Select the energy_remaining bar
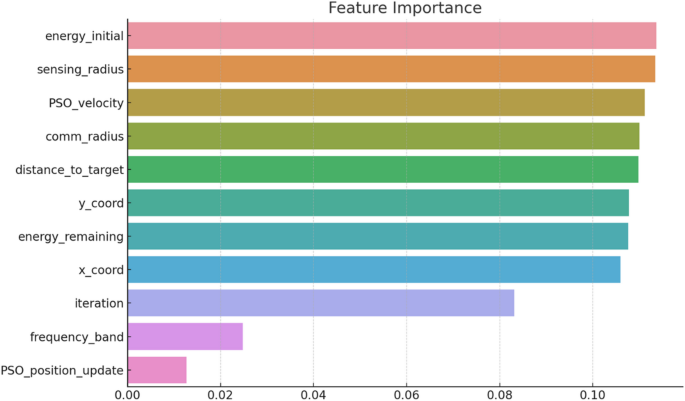This screenshot has width=685, height=401. tap(378, 236)
